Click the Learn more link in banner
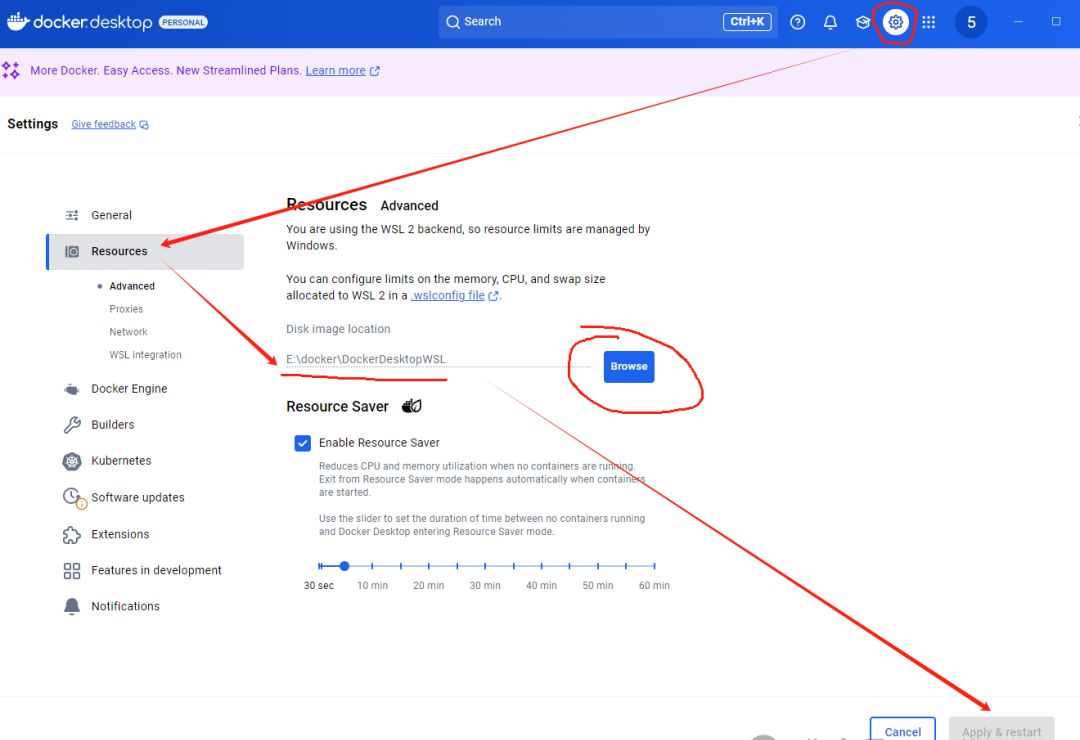This screenshot has height=740, width=1080. click(335, 71)
